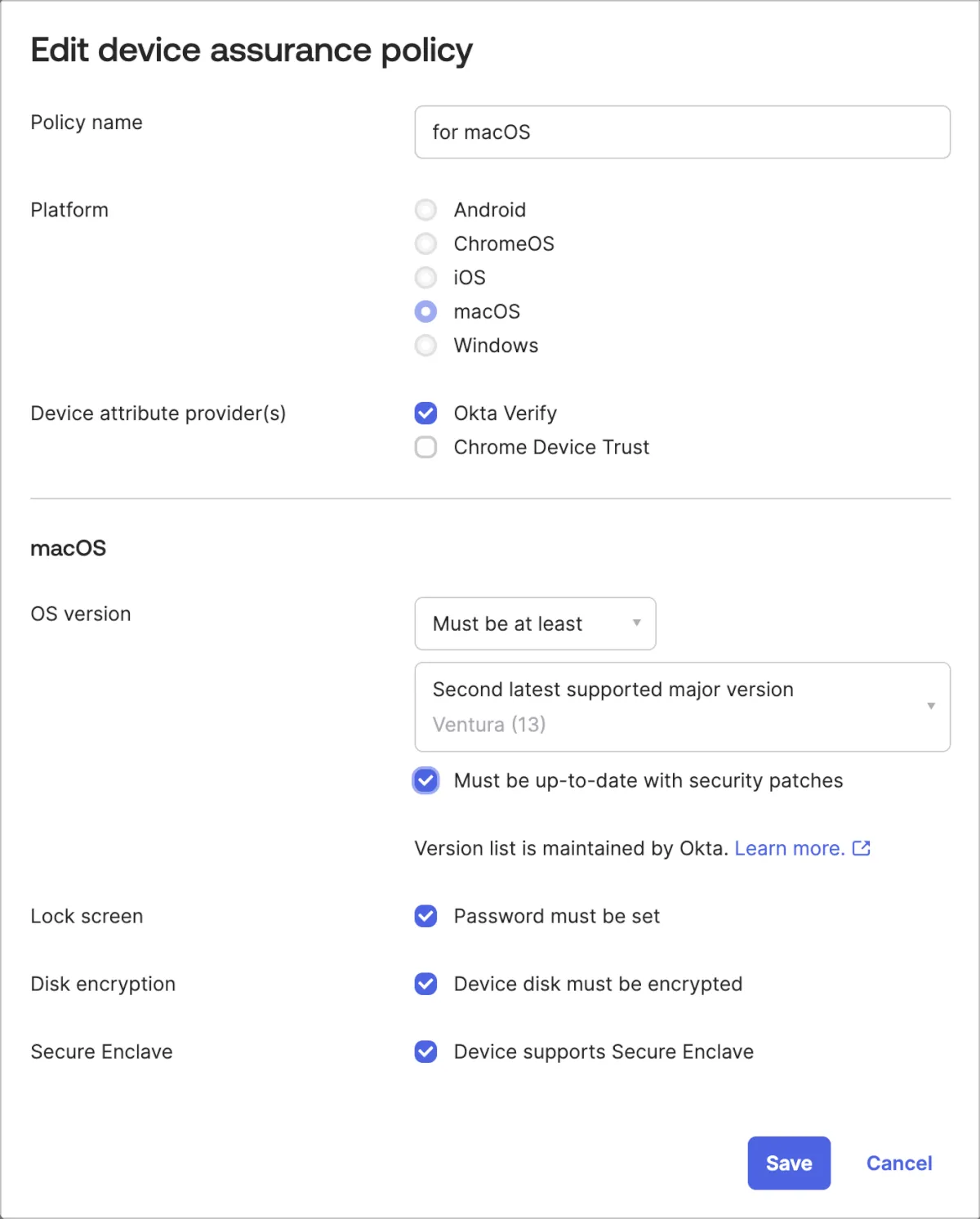Expand the Second latest supported major version dropdown
The image size is (980, 1219).
681,707
